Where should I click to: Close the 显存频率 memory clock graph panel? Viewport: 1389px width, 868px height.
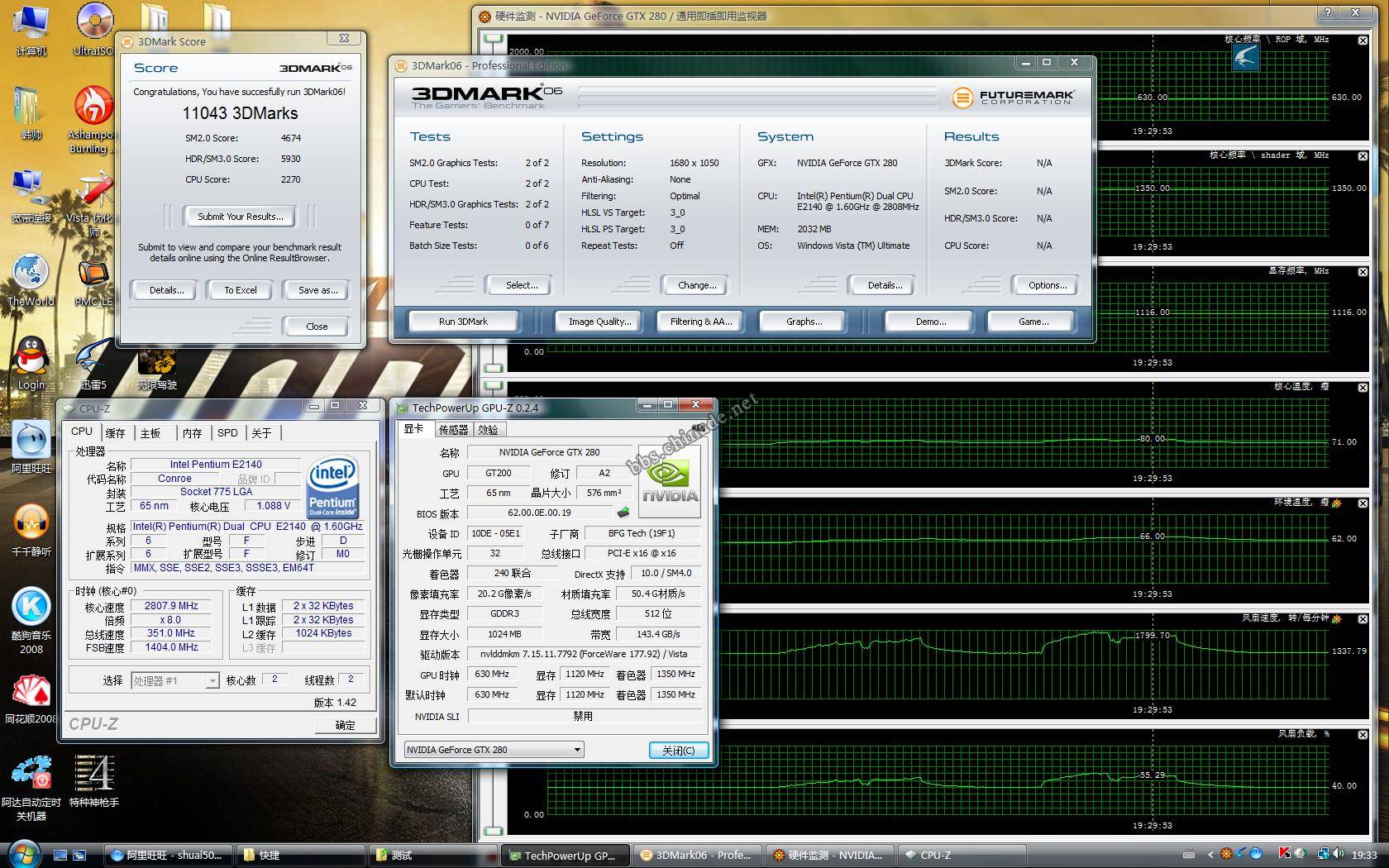[x=1363, y=271]
